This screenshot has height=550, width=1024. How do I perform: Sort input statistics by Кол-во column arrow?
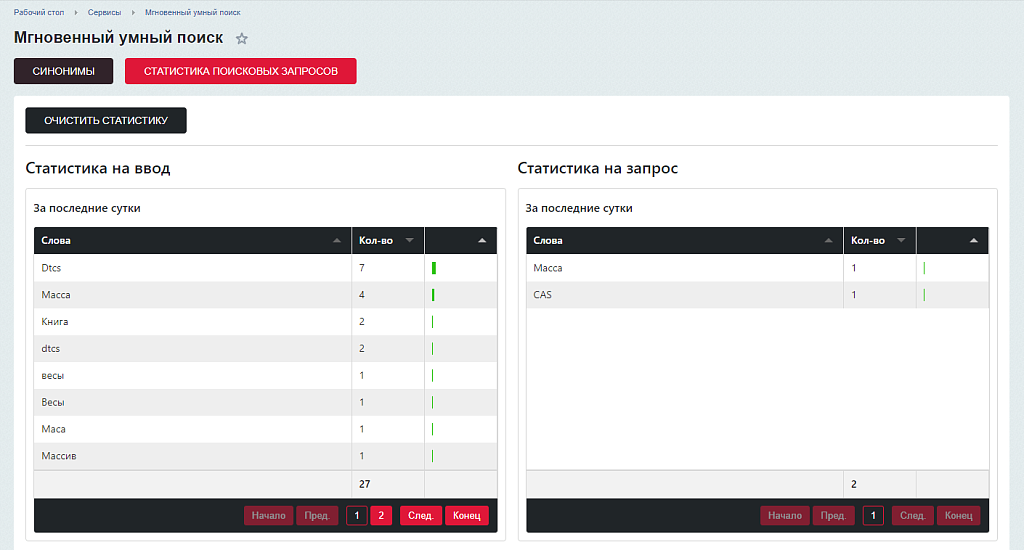tap(409, 241)
